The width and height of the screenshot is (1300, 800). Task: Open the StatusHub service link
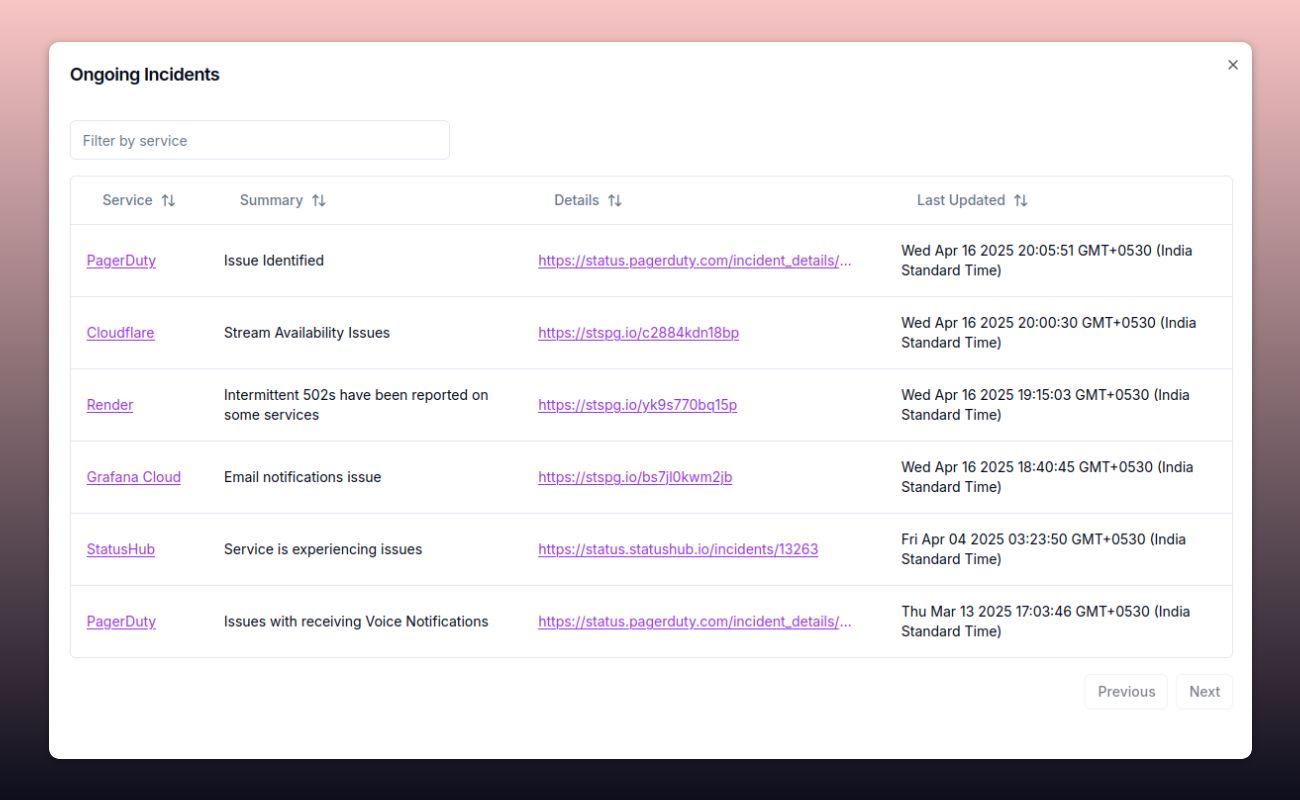point(121,549)
